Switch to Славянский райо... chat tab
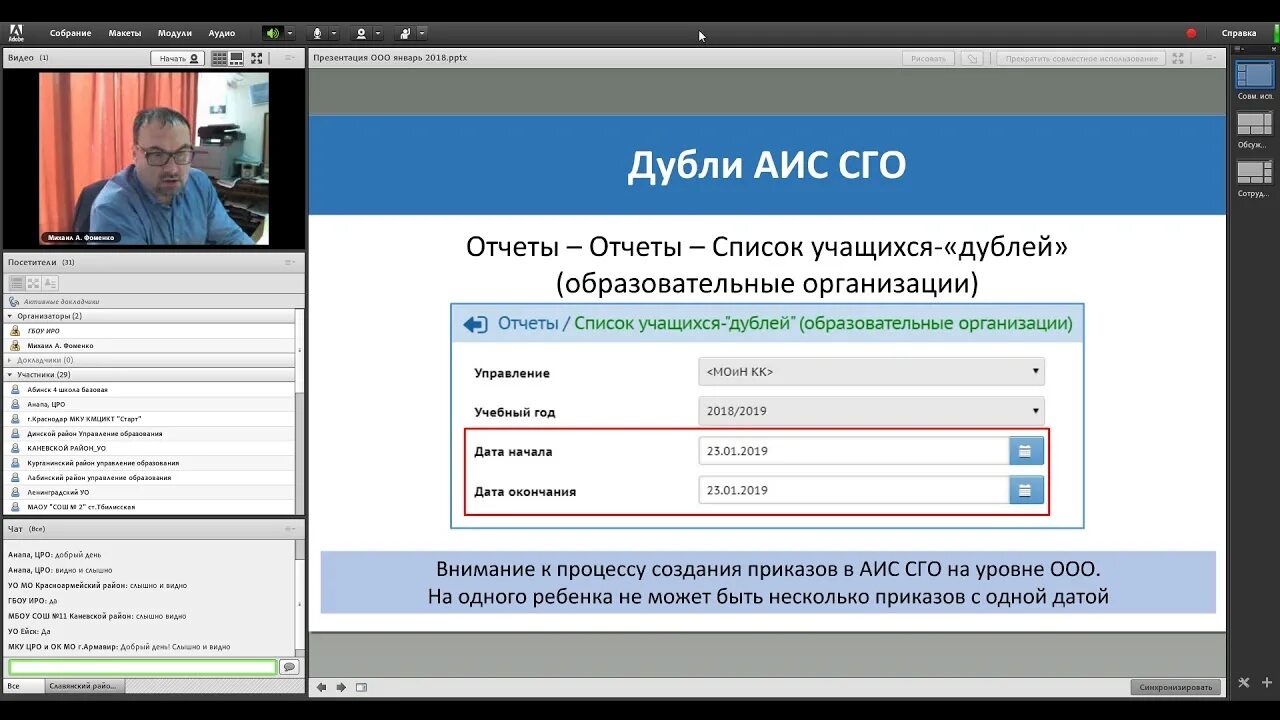1280x720 pixels. click(84, 686)
